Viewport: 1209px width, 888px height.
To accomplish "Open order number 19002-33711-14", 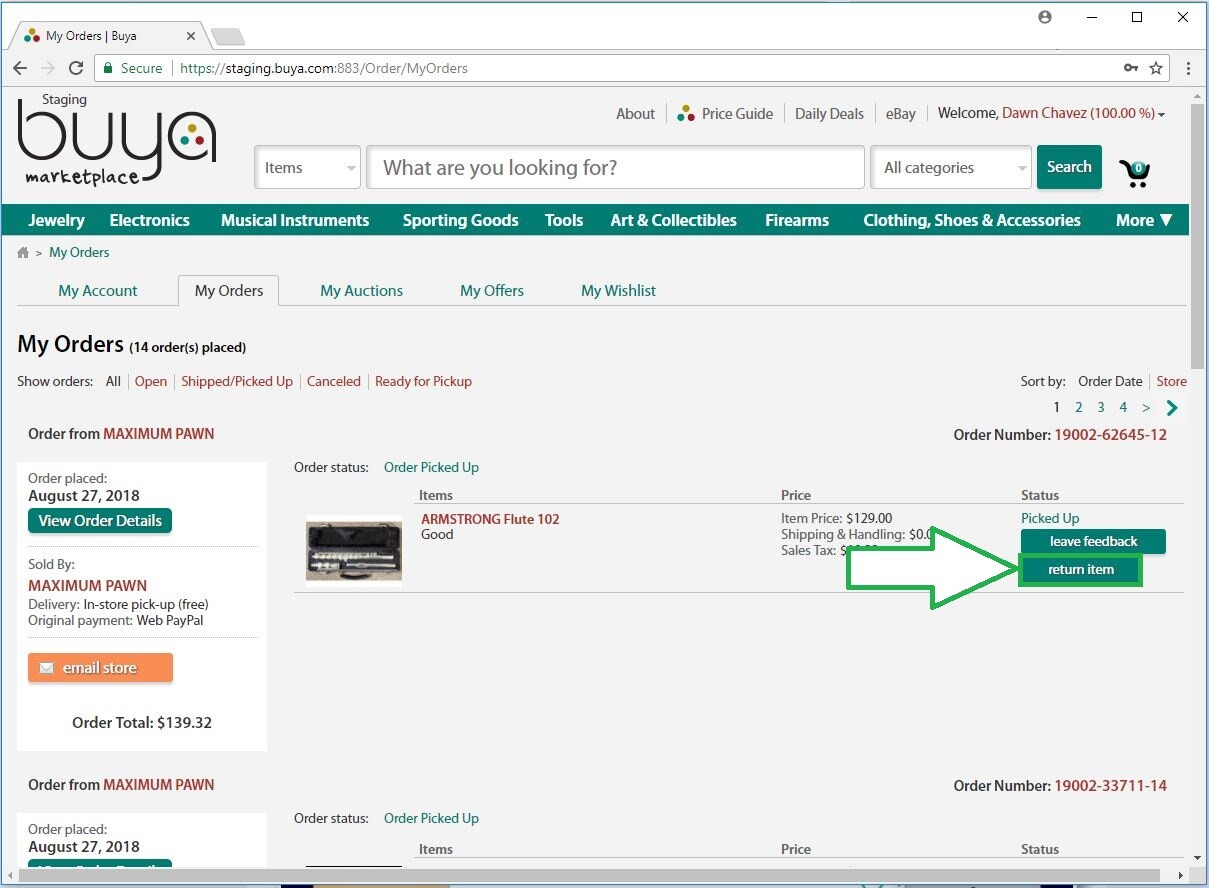I will [1110, 785].
